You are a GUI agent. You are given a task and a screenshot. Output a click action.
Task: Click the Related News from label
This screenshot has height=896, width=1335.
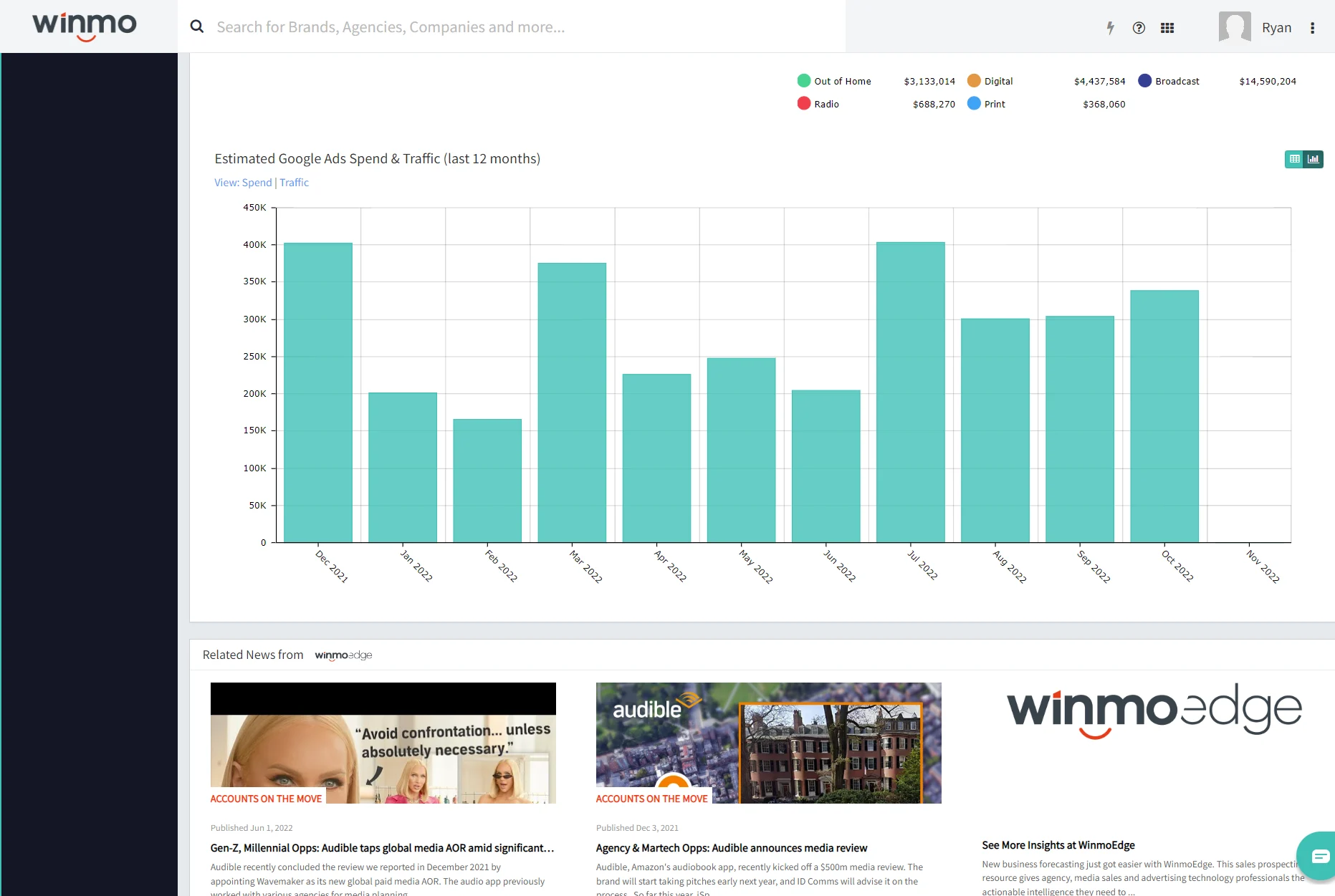pos(253,655)
